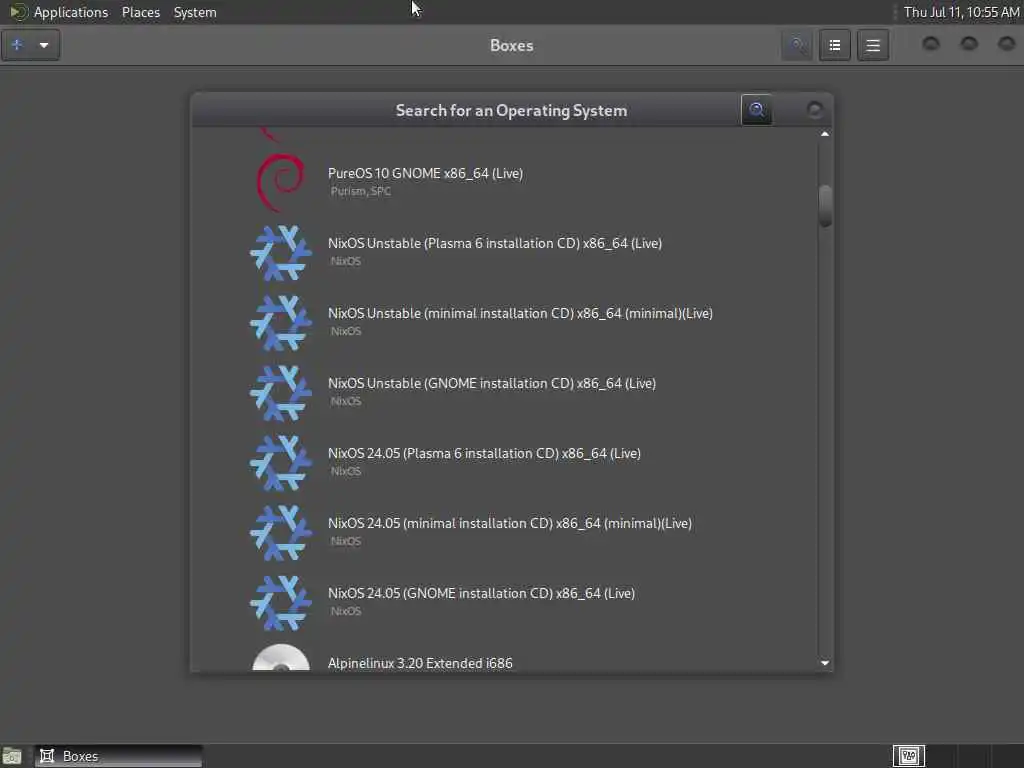Click the OS list scrollbar thumb
The height and width of the screenshot is (768, 1024).
(x=825, y=206)
